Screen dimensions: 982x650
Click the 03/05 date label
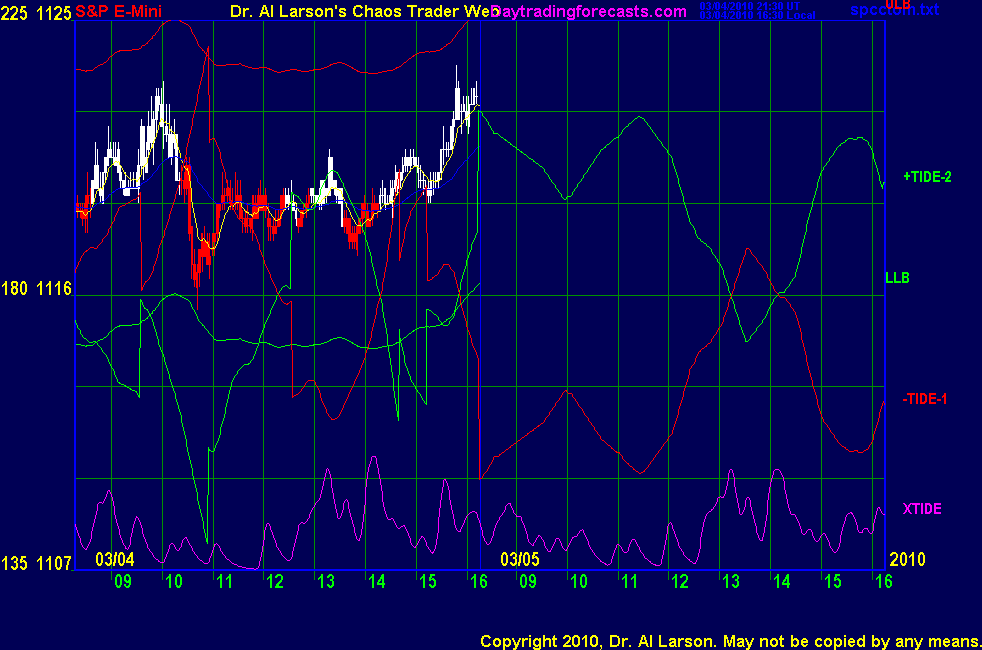[x=519, y=558]
